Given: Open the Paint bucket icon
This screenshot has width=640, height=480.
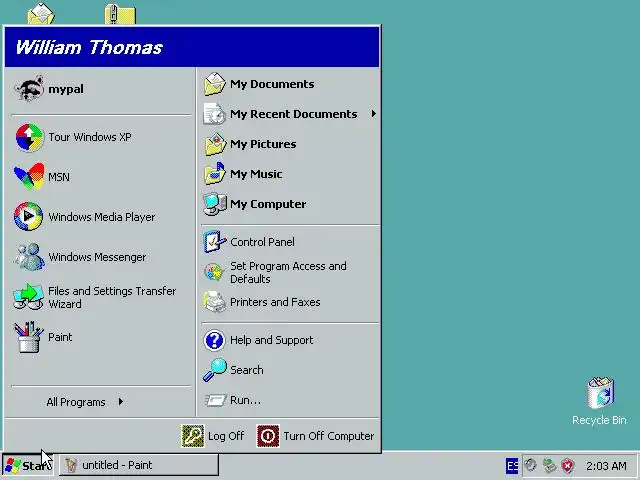Looking at the screenshot, I should click(29, 337).
